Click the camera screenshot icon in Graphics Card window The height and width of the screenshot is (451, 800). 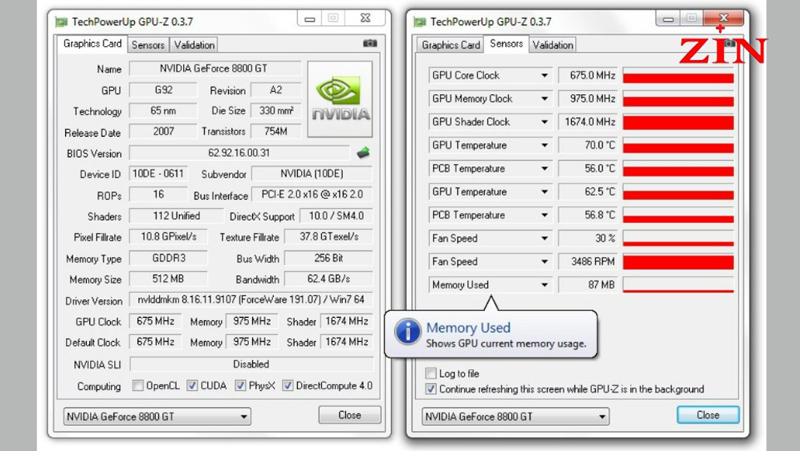pyautogui.click(x=370, y=44)
